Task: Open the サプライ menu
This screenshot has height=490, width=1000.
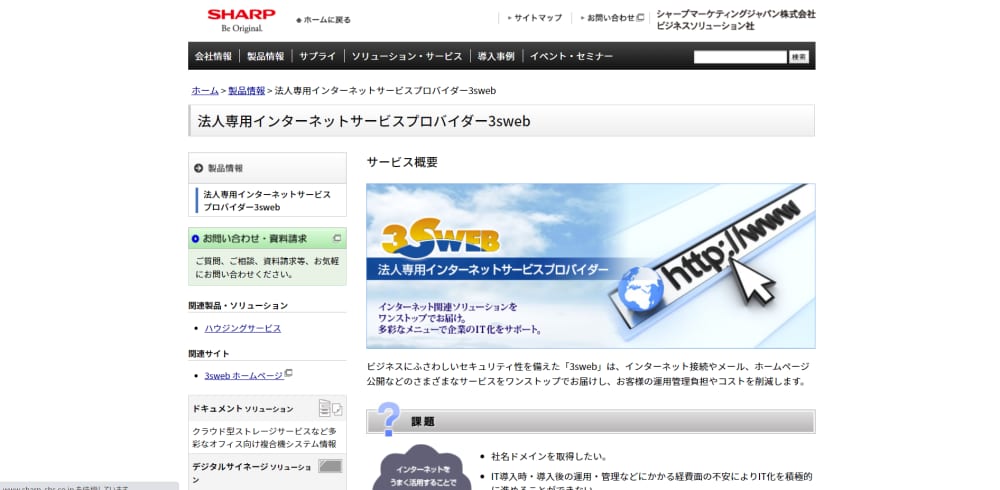Action: click(x=317, y=56)
